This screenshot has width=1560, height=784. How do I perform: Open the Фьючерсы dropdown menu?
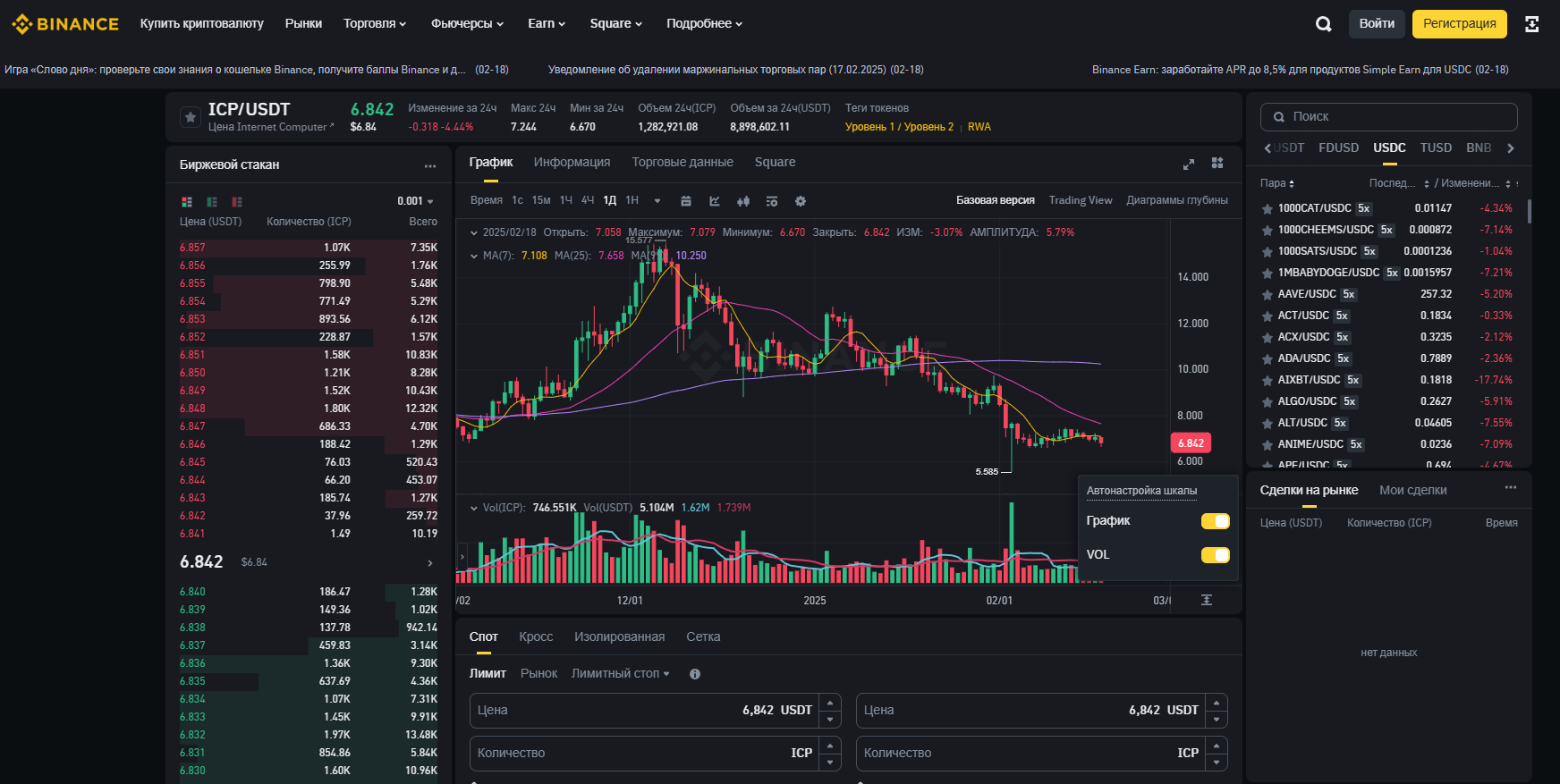click(467, 24)
